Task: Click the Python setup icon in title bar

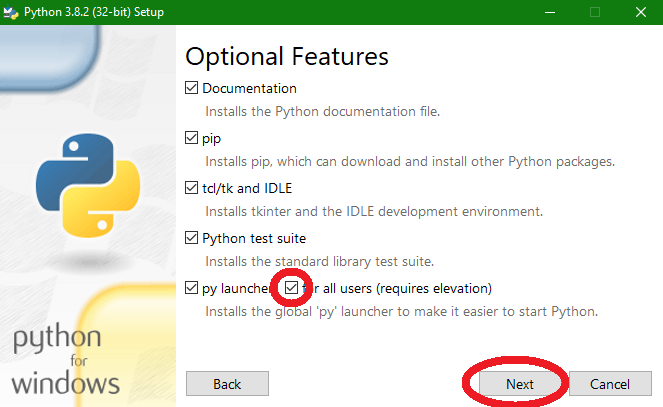Action: pyautogui.click(x=11, y=12)
